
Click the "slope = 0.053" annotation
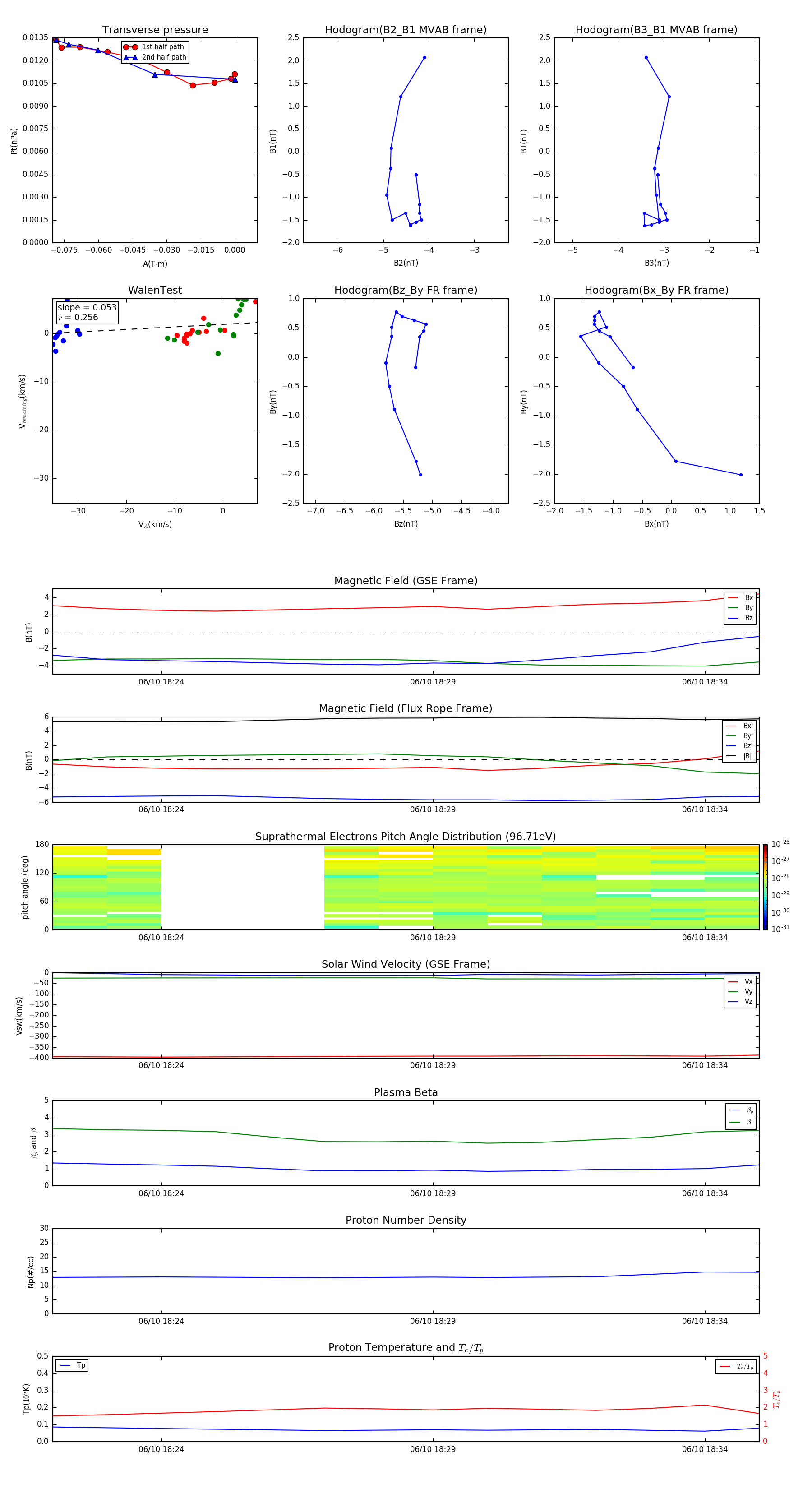point(87,308)
